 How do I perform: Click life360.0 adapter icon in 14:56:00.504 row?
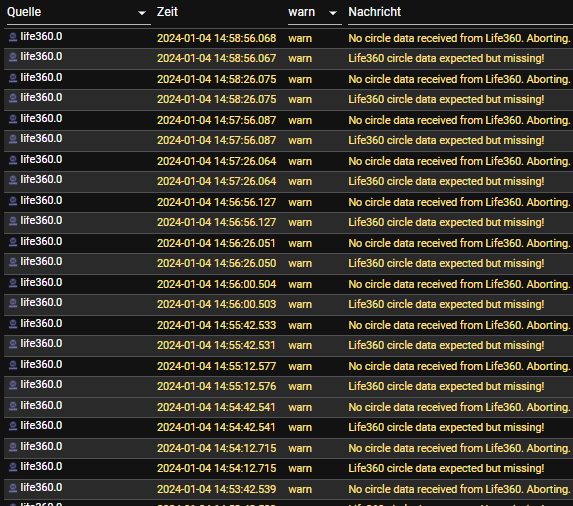click(x=13, y=283)
